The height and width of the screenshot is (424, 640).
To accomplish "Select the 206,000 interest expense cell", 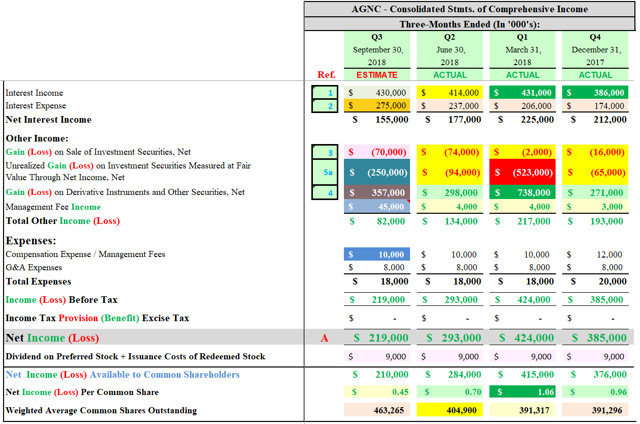I will (522, 106).
